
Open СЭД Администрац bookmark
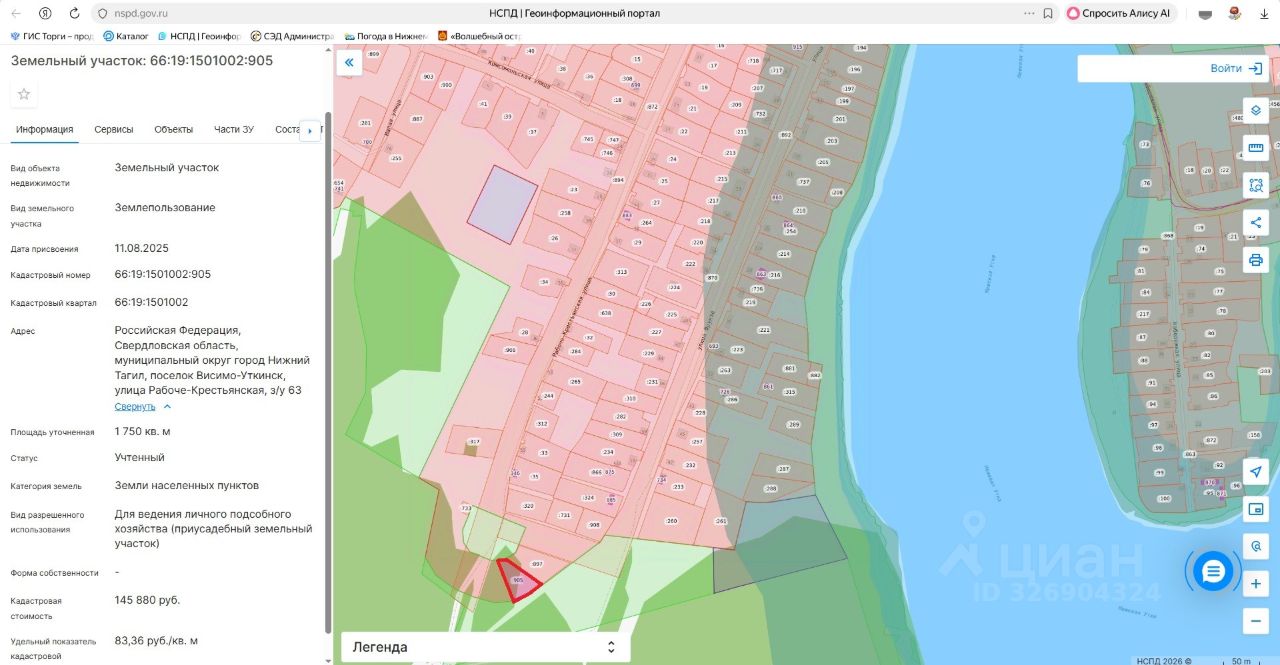coord(292,36)
